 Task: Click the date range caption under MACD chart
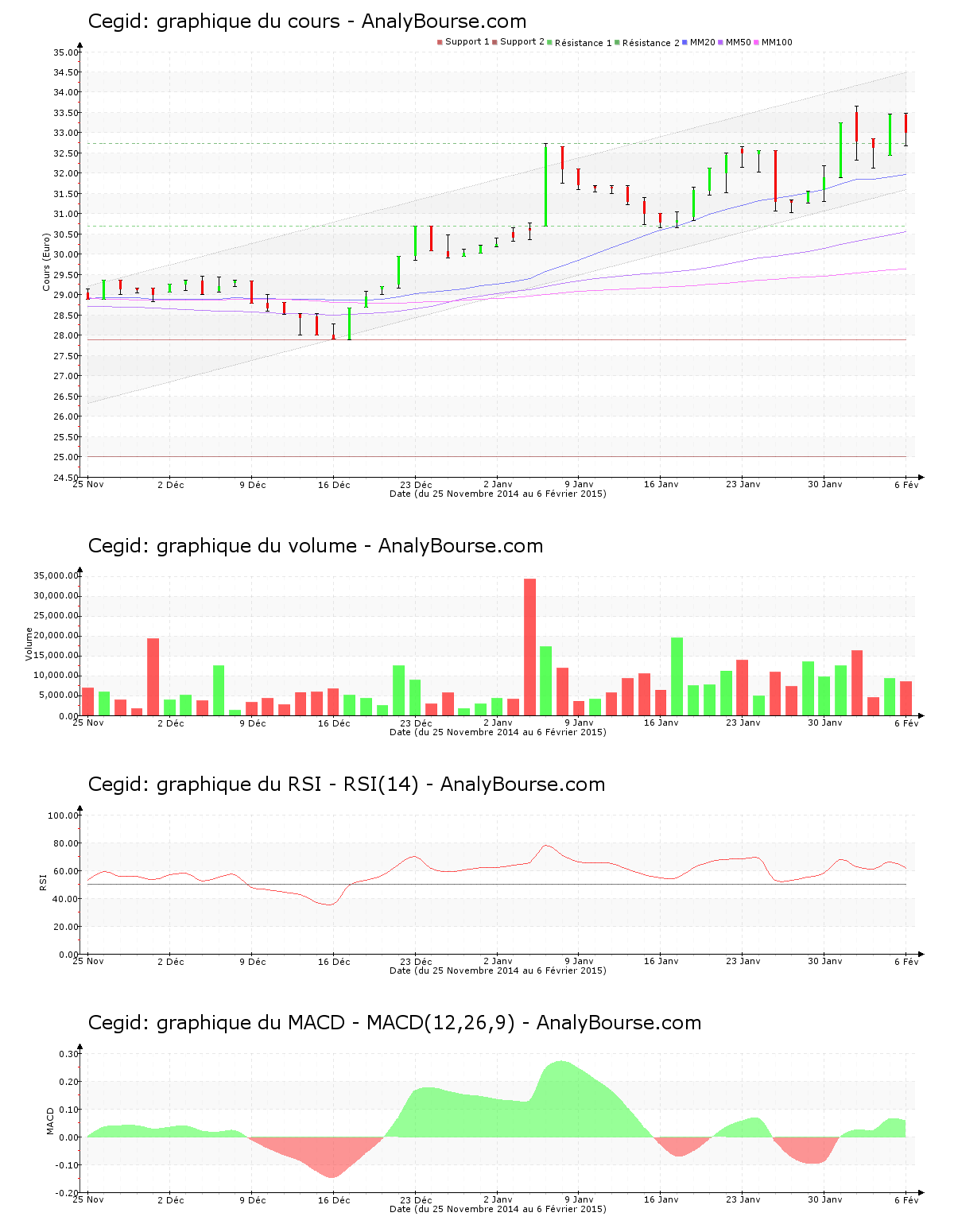tap(498, 1209)
